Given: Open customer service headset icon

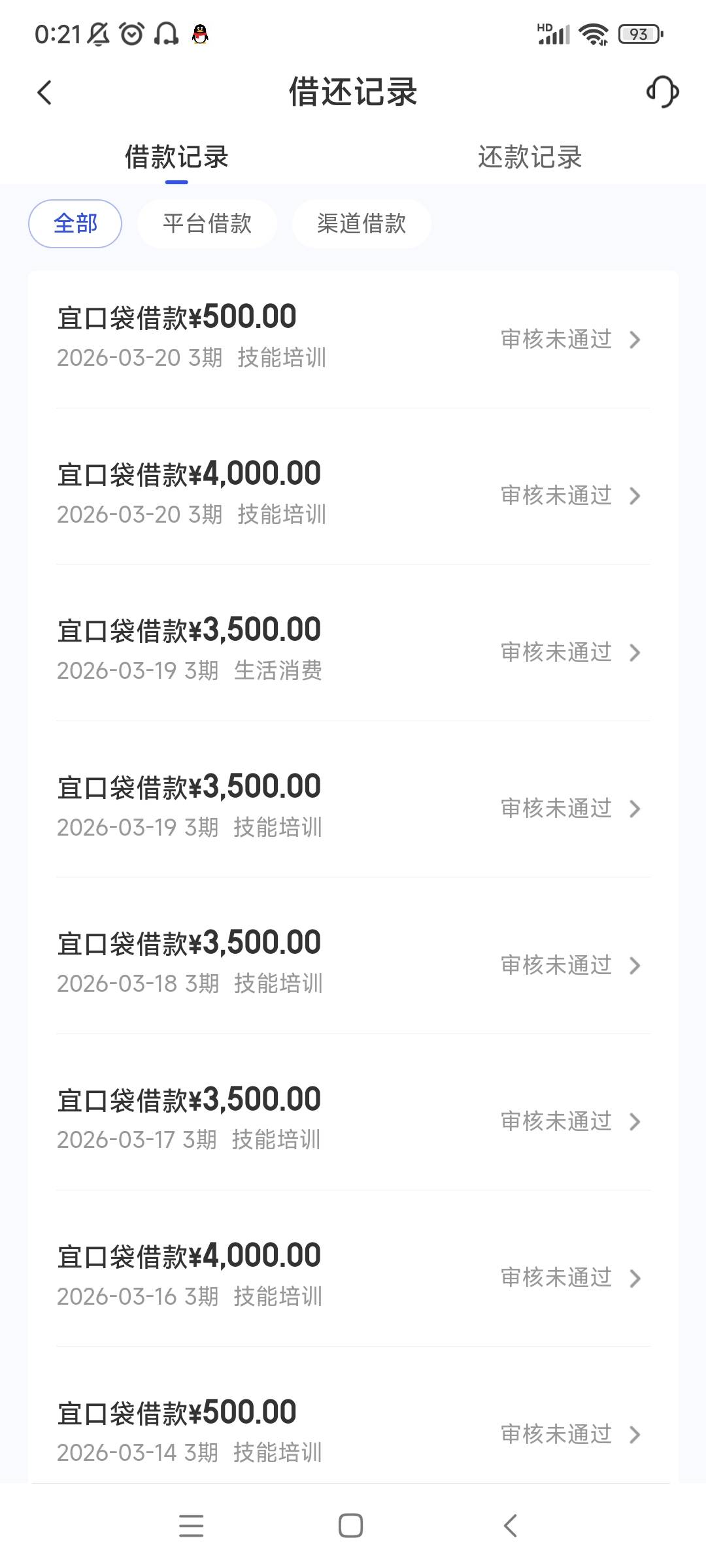Looking at the screenshot, I should [x=662, y=91].
